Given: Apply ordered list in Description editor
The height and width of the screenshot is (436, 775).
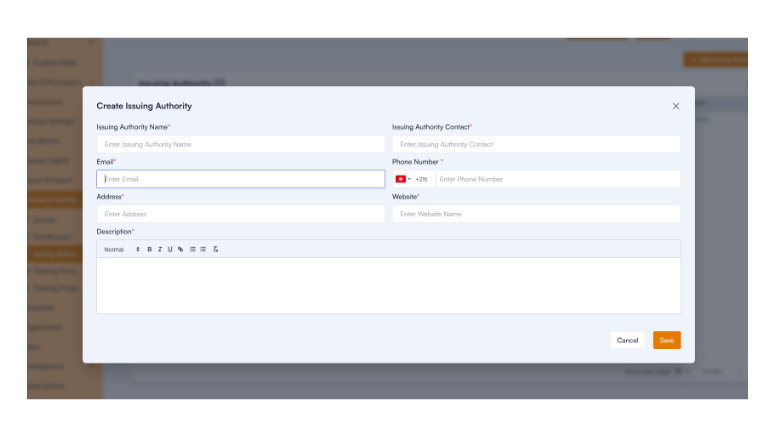Looking at the screenshot, I should [193, 249].
